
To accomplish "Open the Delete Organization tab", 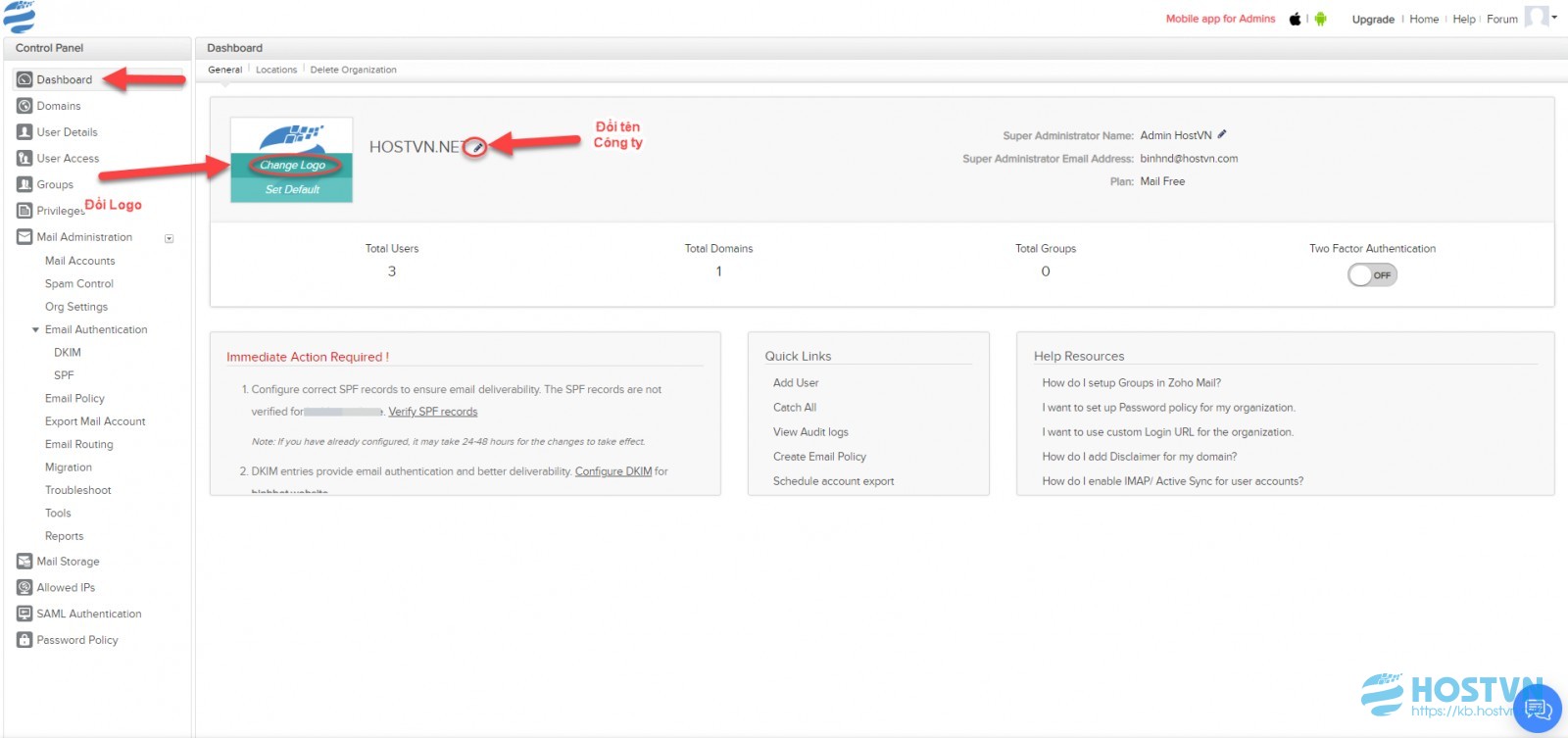I will click(x=353, y=70).
